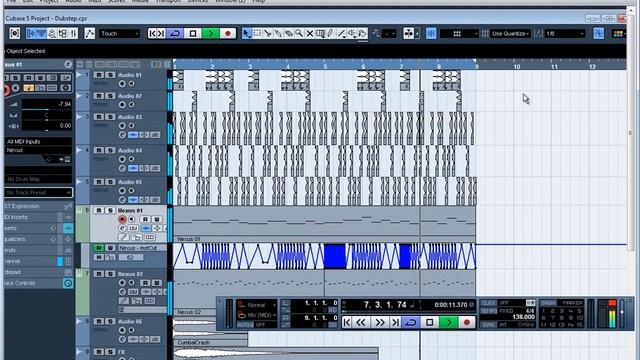Viewport: 640px width, 360px height.
Task: Click the ruler at bar 10
Action: (x=517, y=66)
